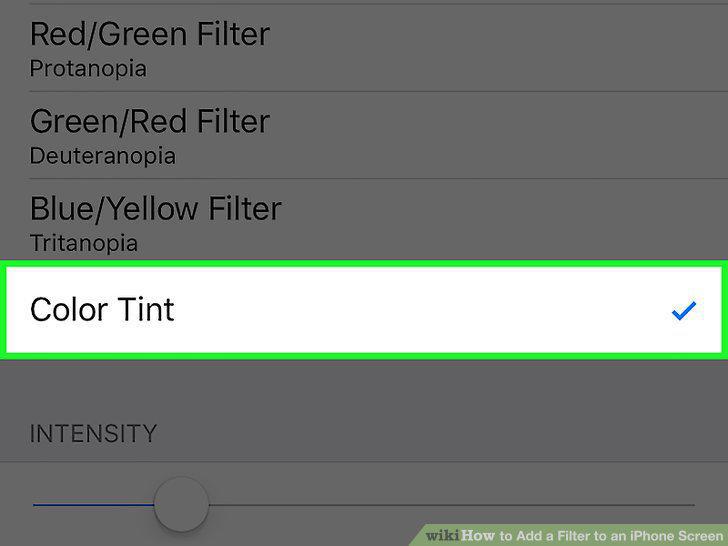Click blank area right of Green/Red Filter
The image size is (728, 546).
click(x=499, y=135)
